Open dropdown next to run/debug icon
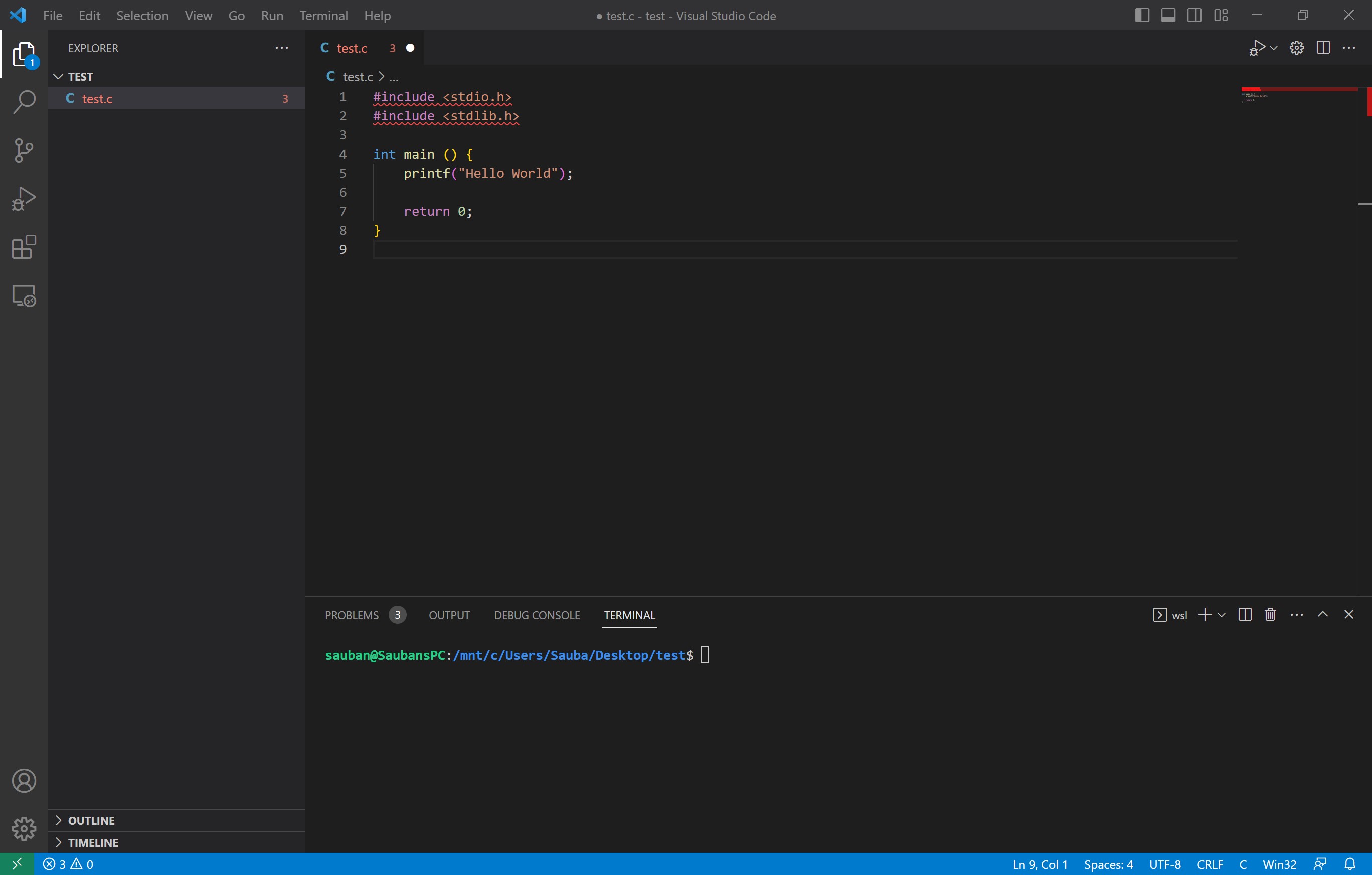This screenshot has height=875, width=1372. (1274, 48)
